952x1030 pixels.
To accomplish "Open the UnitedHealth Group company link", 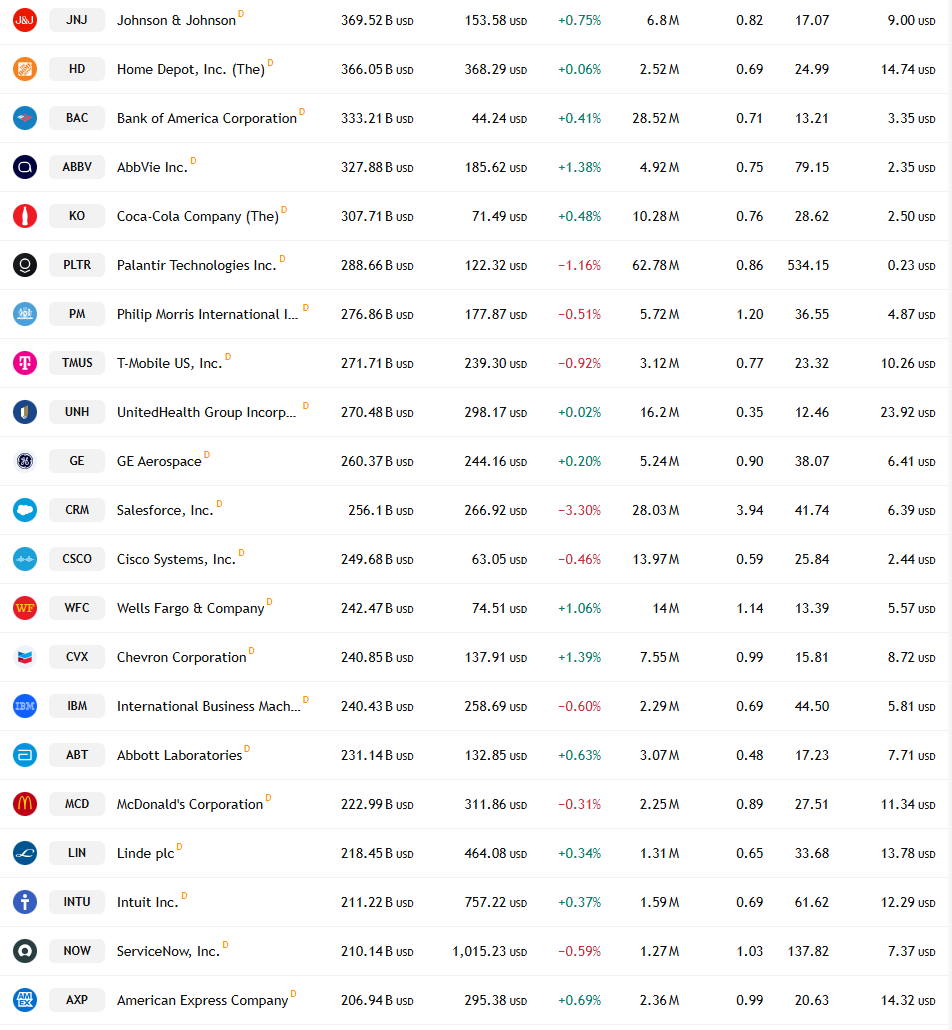I will coord(206,413).
